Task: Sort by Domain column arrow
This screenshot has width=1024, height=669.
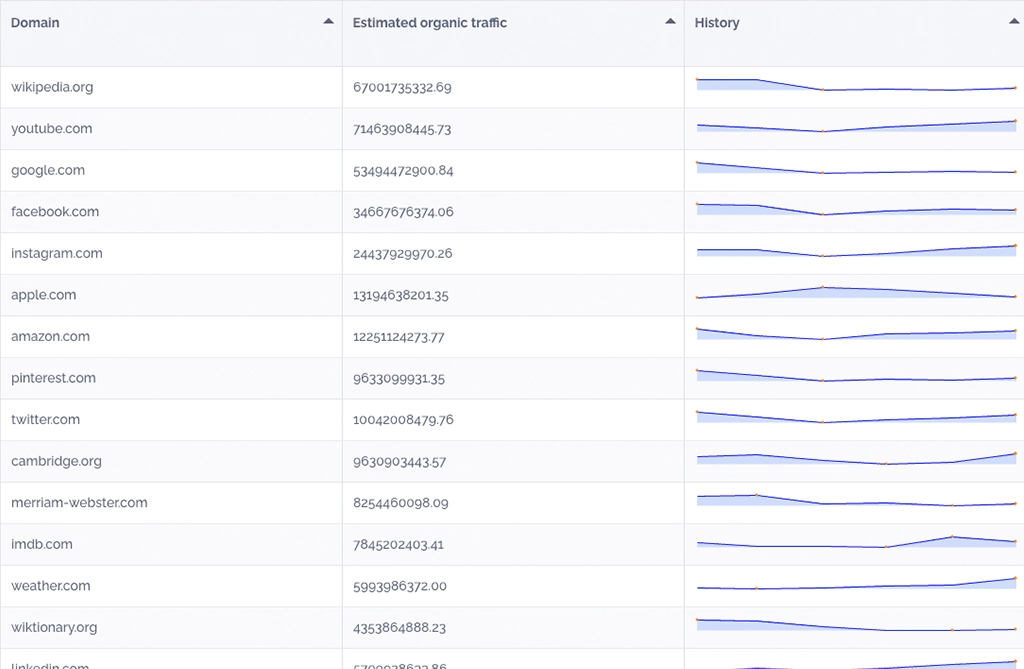Action: pyautogui.click(x=328, y=22)
